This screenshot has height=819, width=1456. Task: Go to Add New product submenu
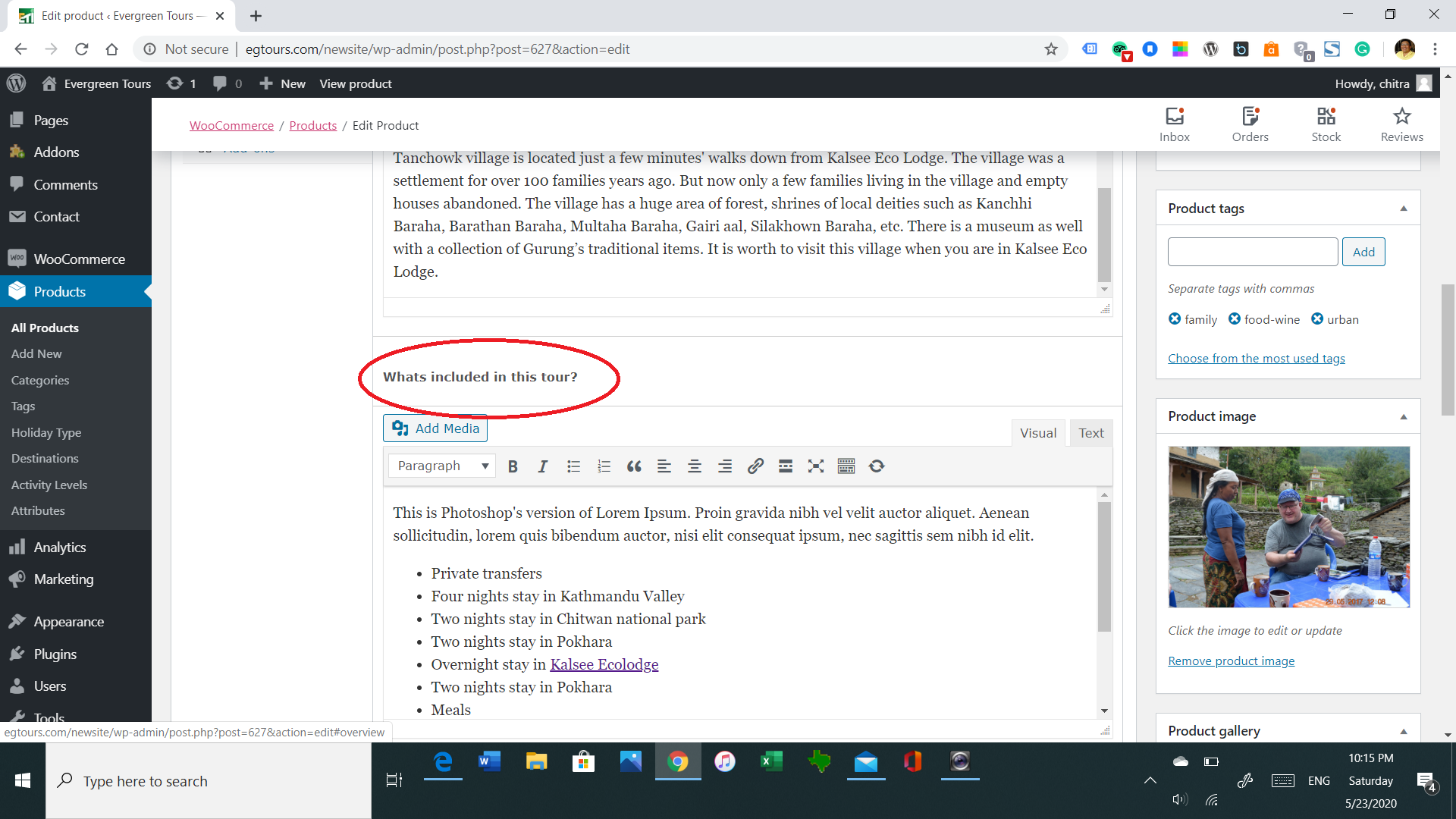point(36,353)
